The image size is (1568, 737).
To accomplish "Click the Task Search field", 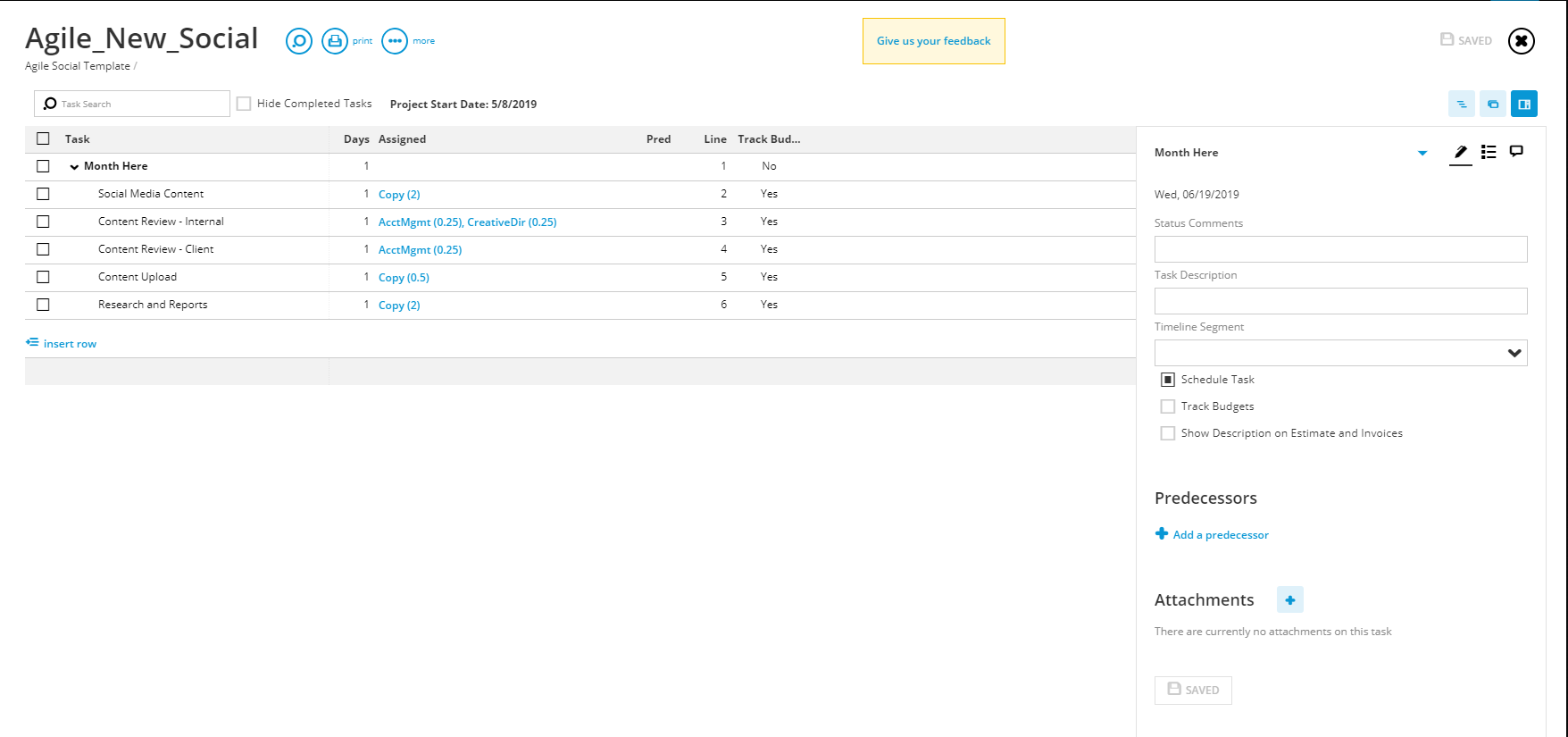I will tap(132, 104).
